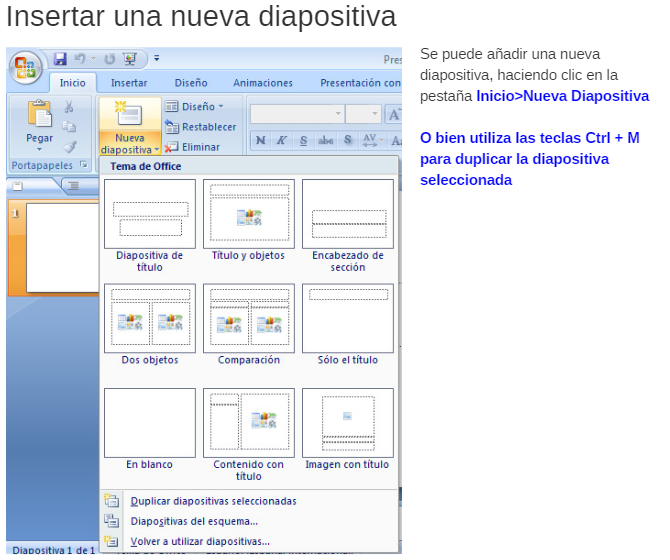Click the Cut scissors icon
Screen dimensions: 670x560
(69, 106)
